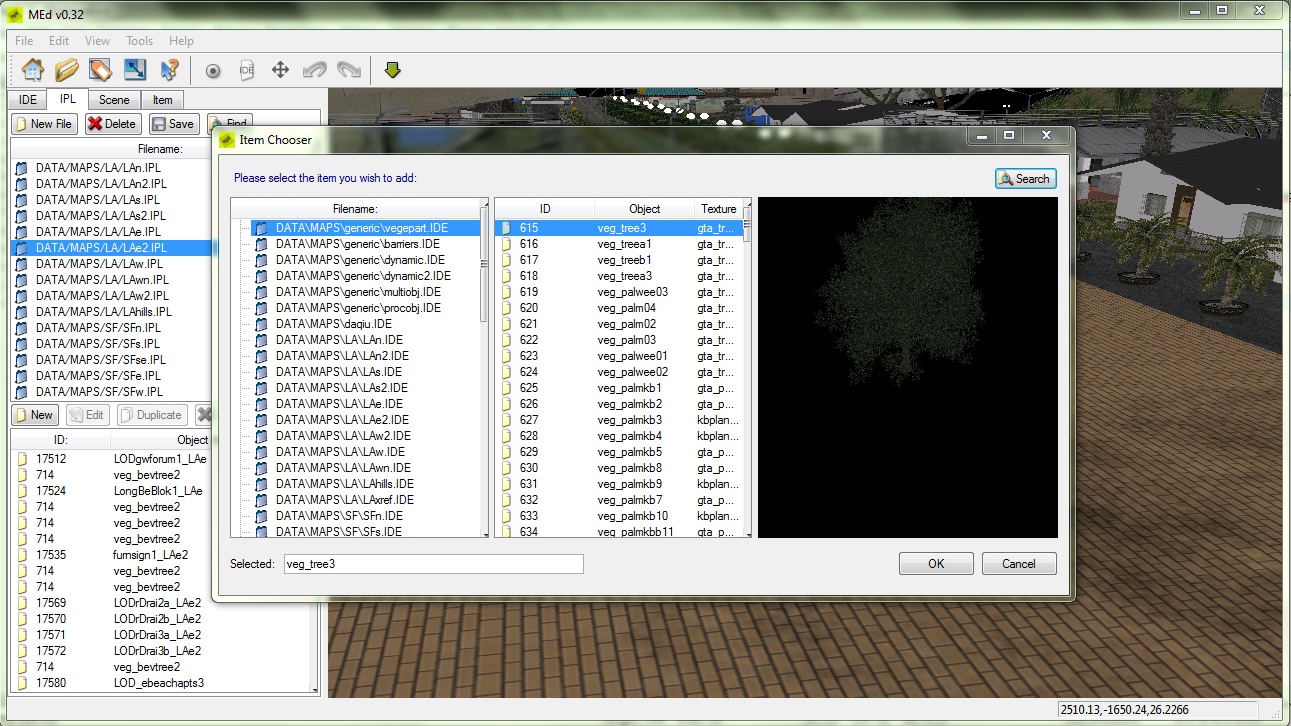Image resolution: width=1291 pixels, height=726 pixels.
Task: Click Cancel in Item Chooser dialog
Action: coord(1019,564)
